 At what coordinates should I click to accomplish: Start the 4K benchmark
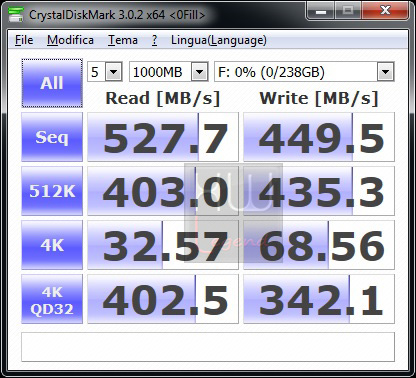(52, 245)
